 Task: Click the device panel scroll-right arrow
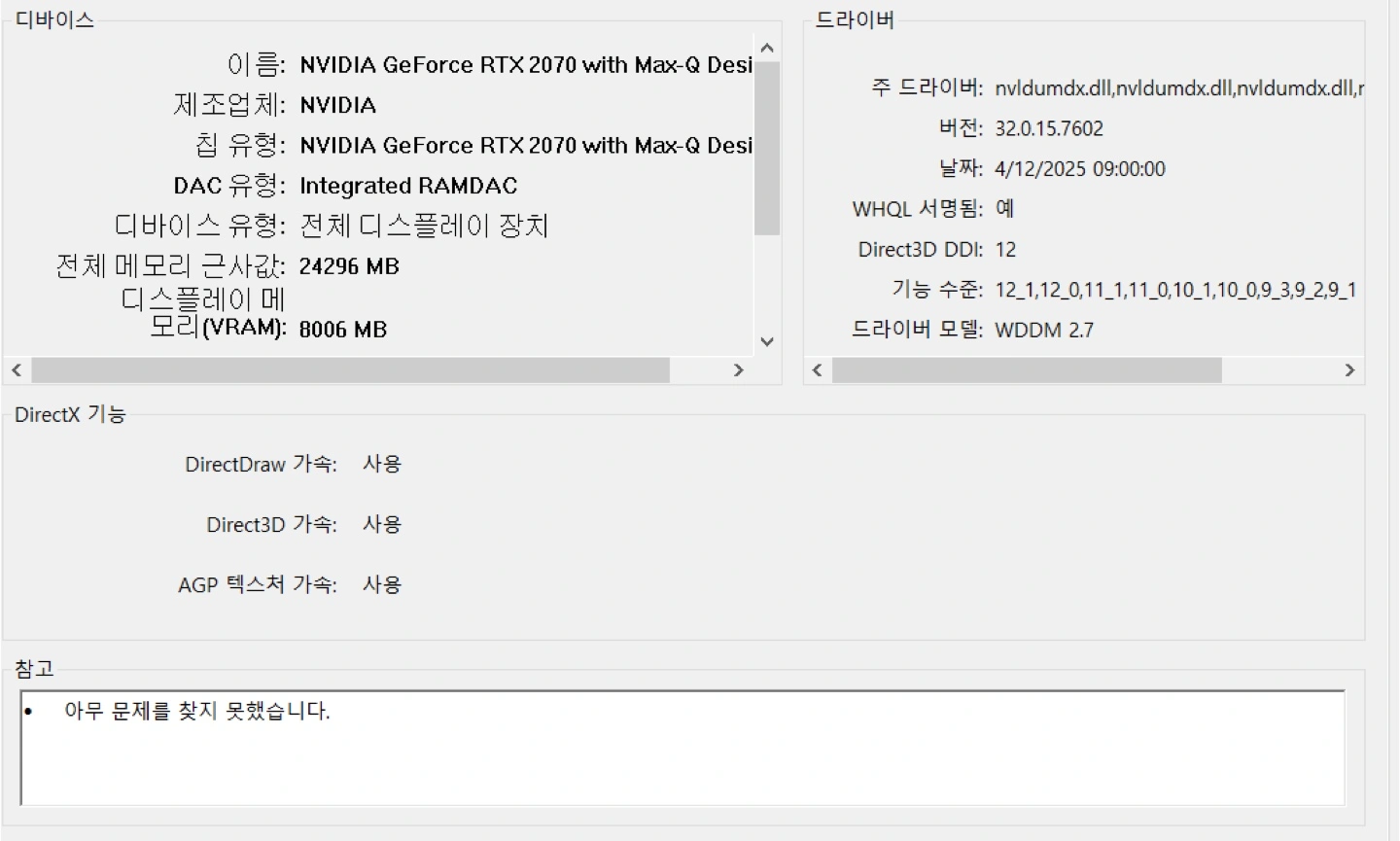tap(738, 370)
